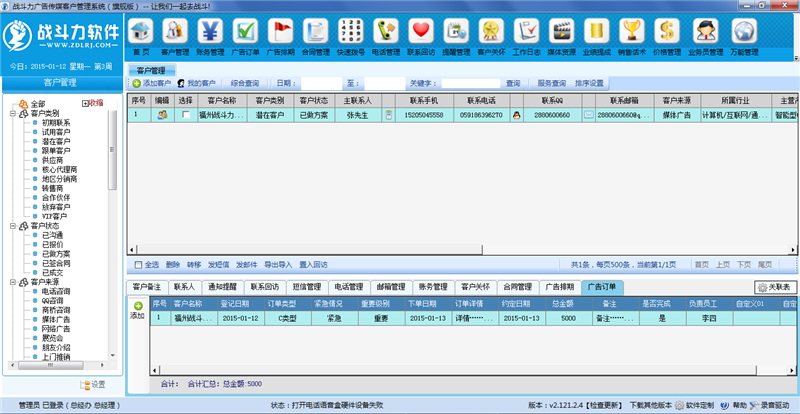The height and width of the screenshot is (414, 800).
Task: Open 广告排期 flag icon
Action: 281,31
